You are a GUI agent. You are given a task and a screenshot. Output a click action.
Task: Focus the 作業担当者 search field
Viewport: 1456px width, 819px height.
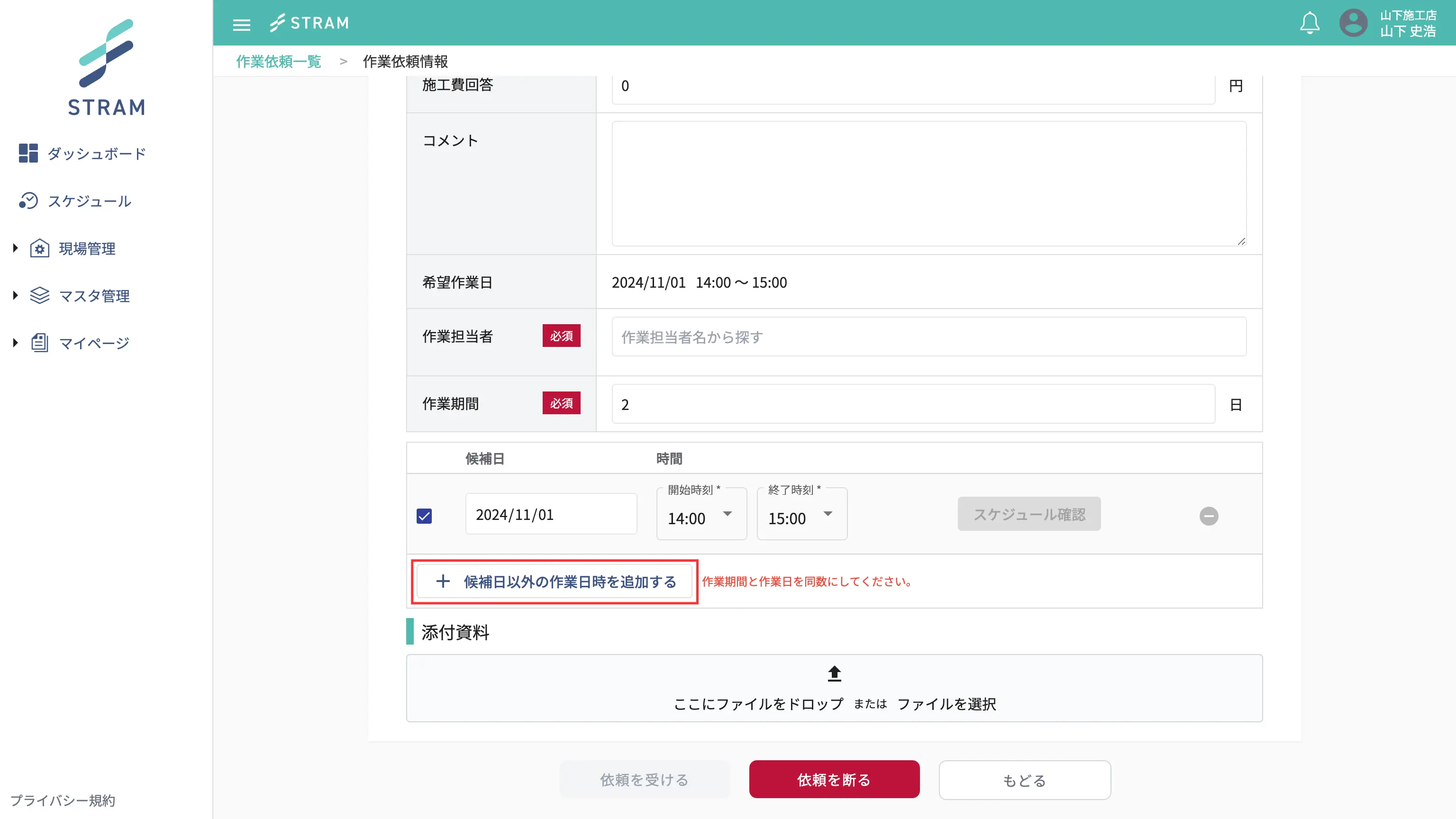(928, 337)
